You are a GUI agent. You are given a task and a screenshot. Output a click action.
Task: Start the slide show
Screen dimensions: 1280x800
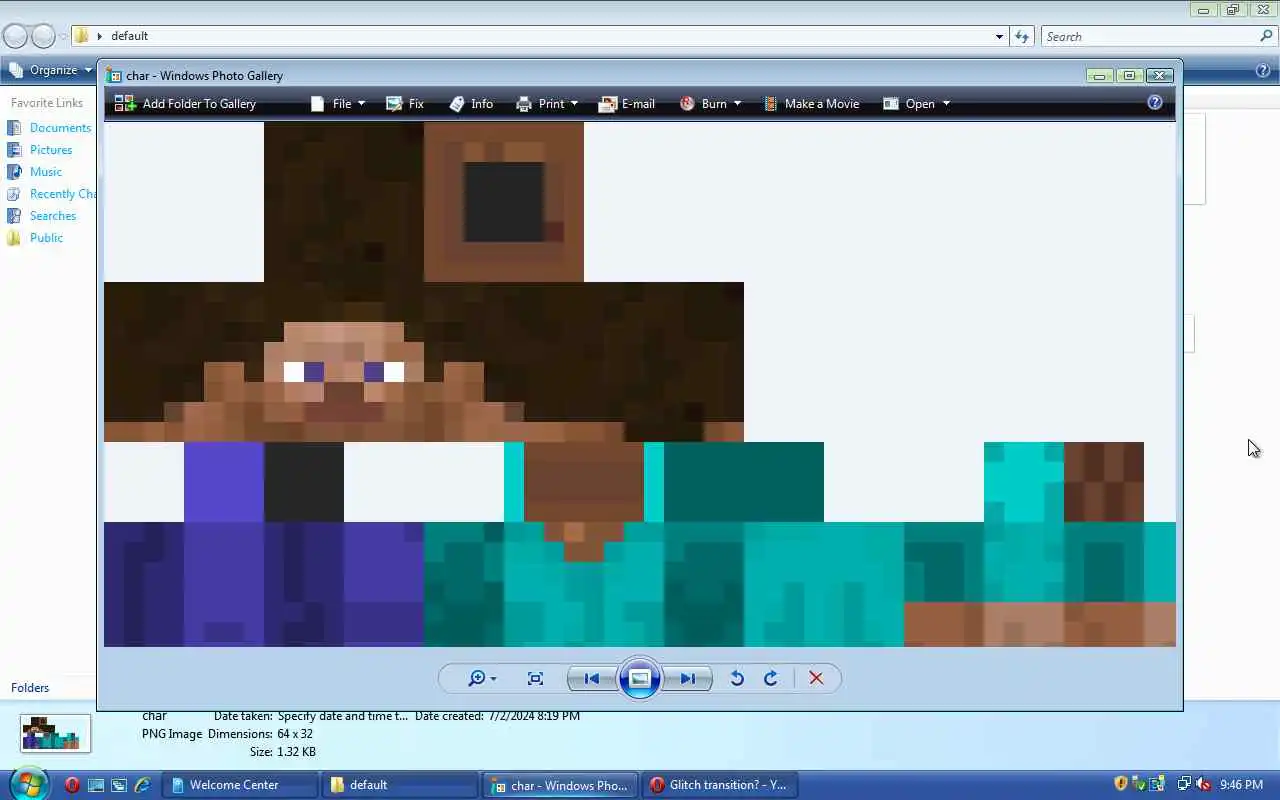[x=640, y=678]
